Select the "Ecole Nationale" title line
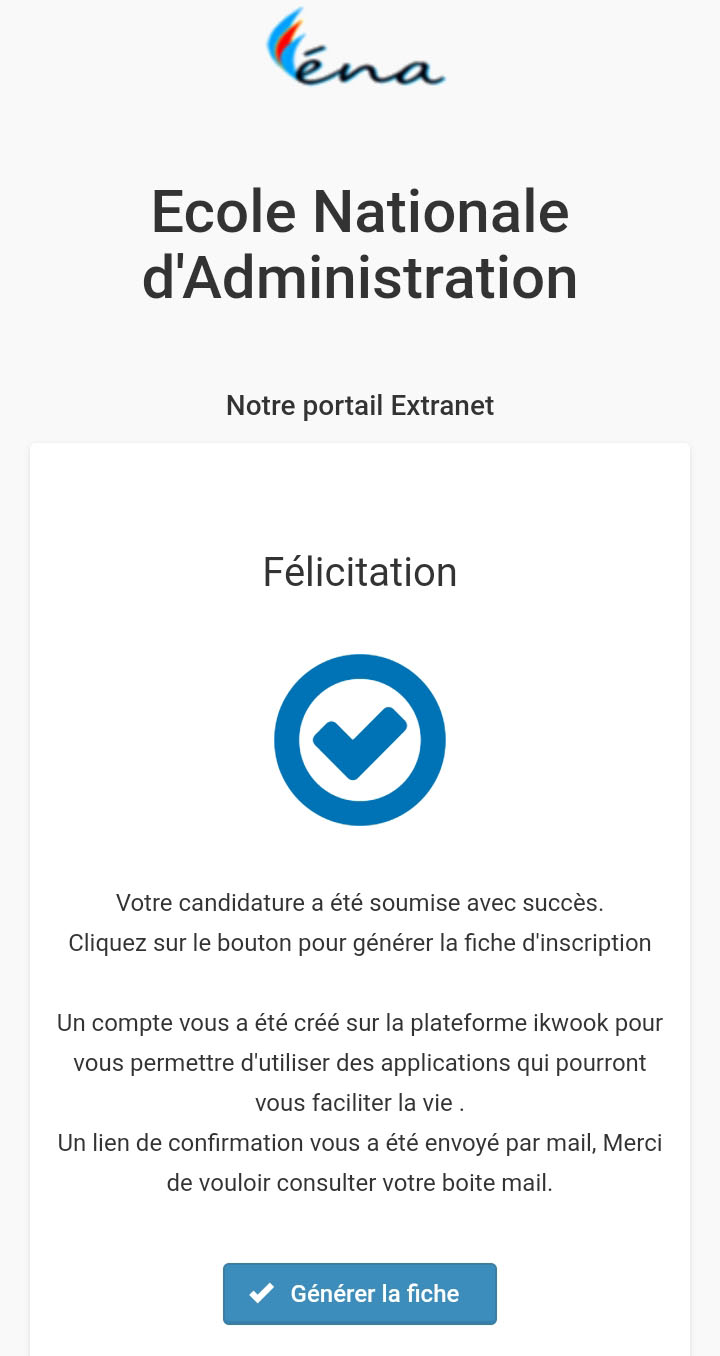The image size is (720, 1356). coord(360,212)
